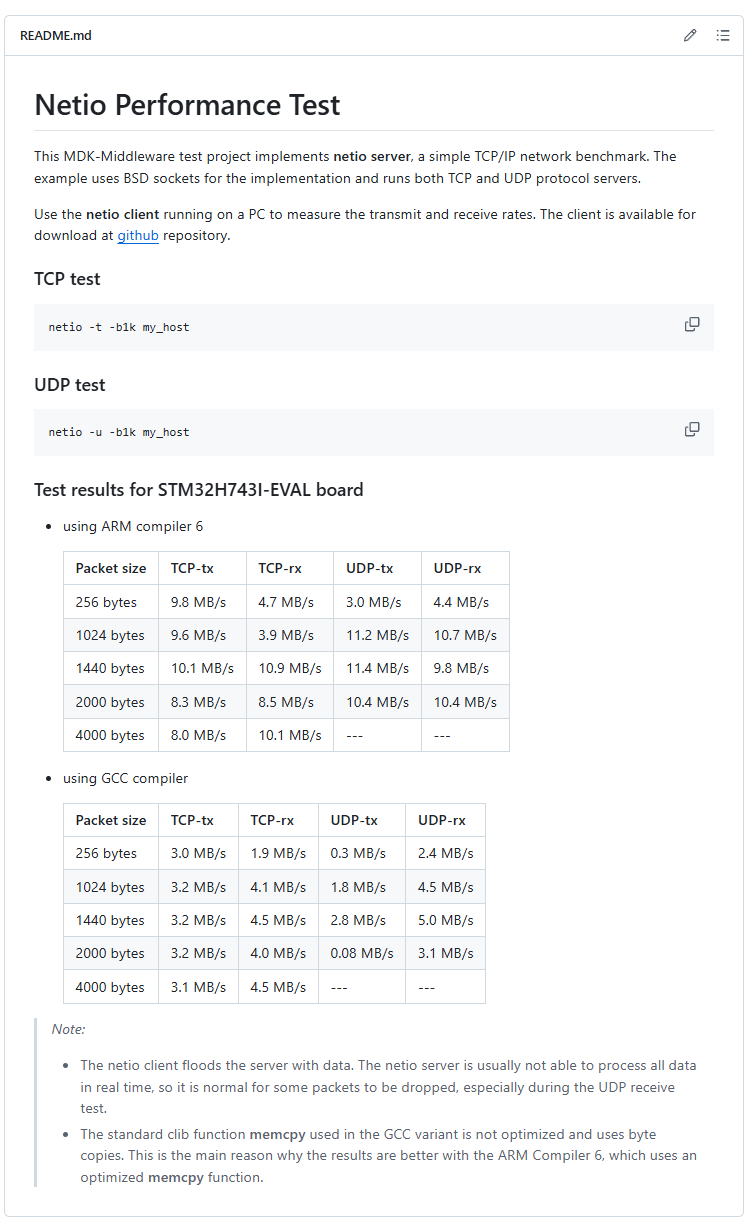Click the TCP test heading
Viewport: 754px width, 1227px height.
[x=67, y=279]
